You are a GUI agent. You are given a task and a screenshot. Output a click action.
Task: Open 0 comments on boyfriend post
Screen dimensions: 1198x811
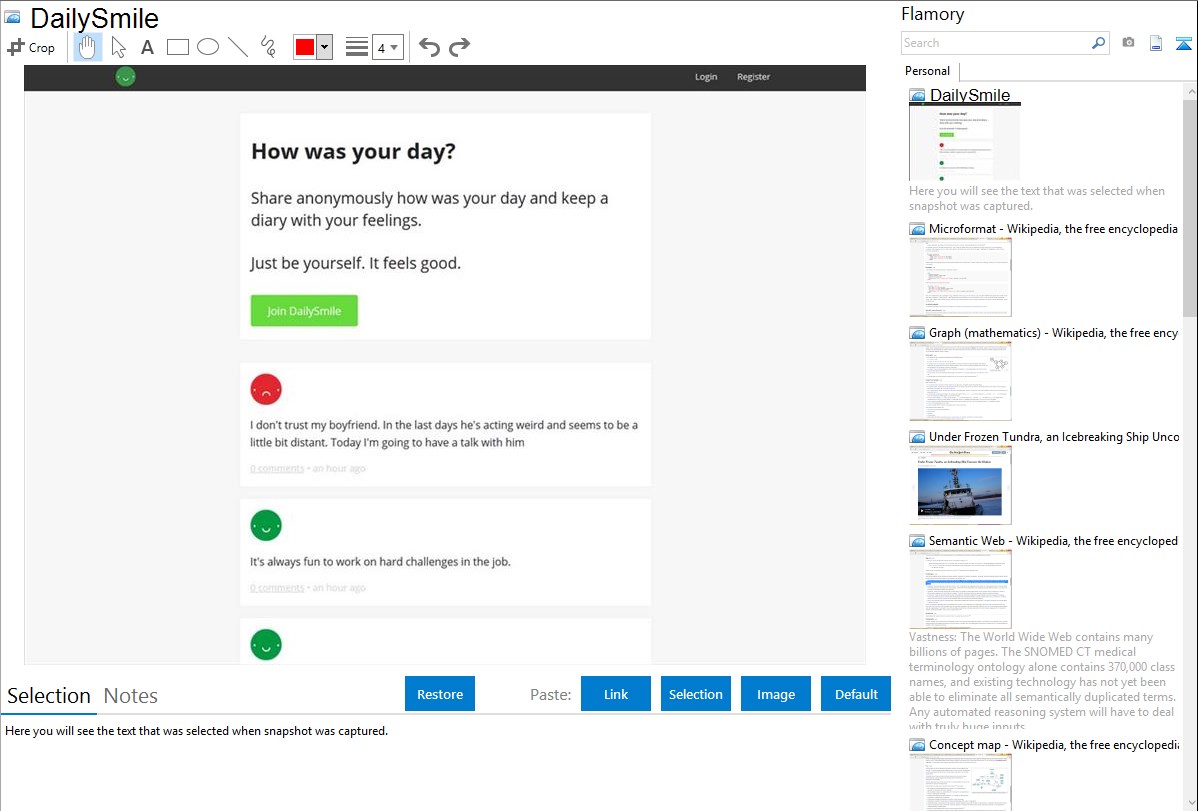click(x=277, y=469)
